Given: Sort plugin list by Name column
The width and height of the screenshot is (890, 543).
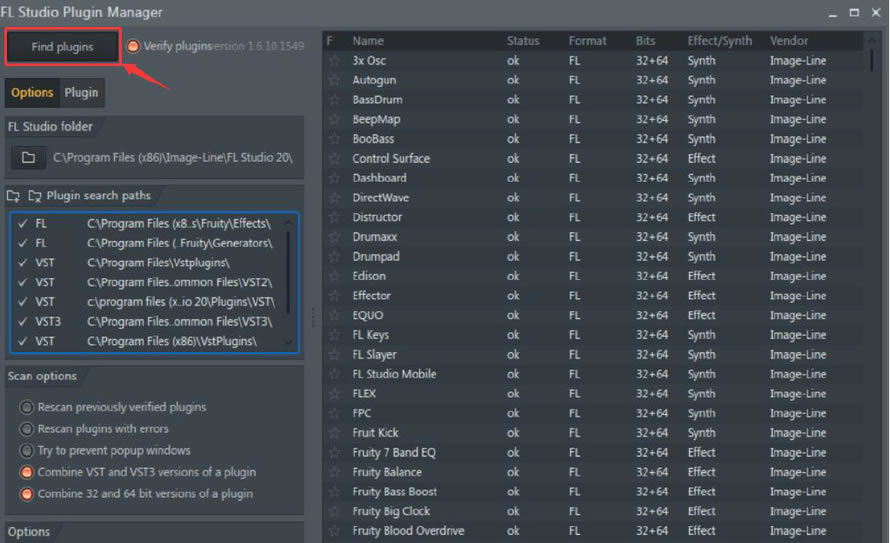Looking at the screenshot, I should pos(368,41).
